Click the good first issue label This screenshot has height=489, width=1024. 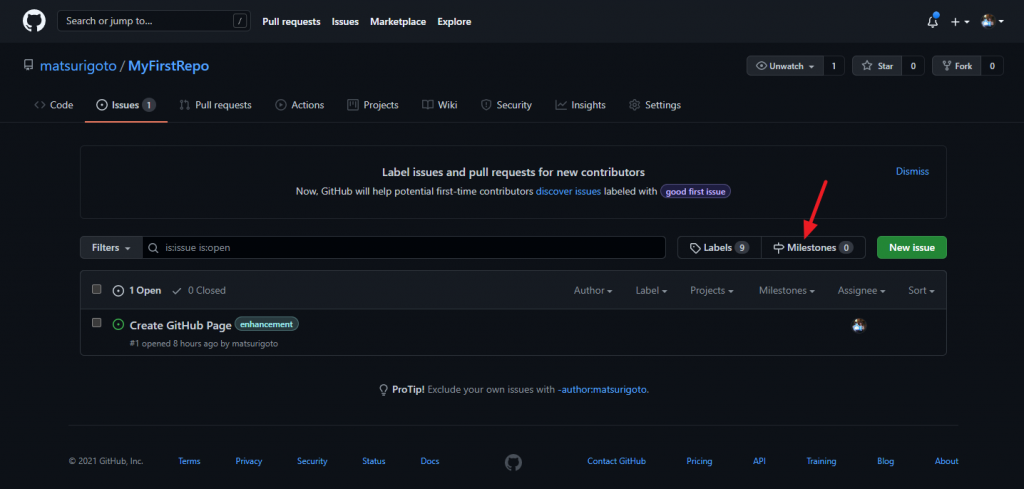[696, 192]
